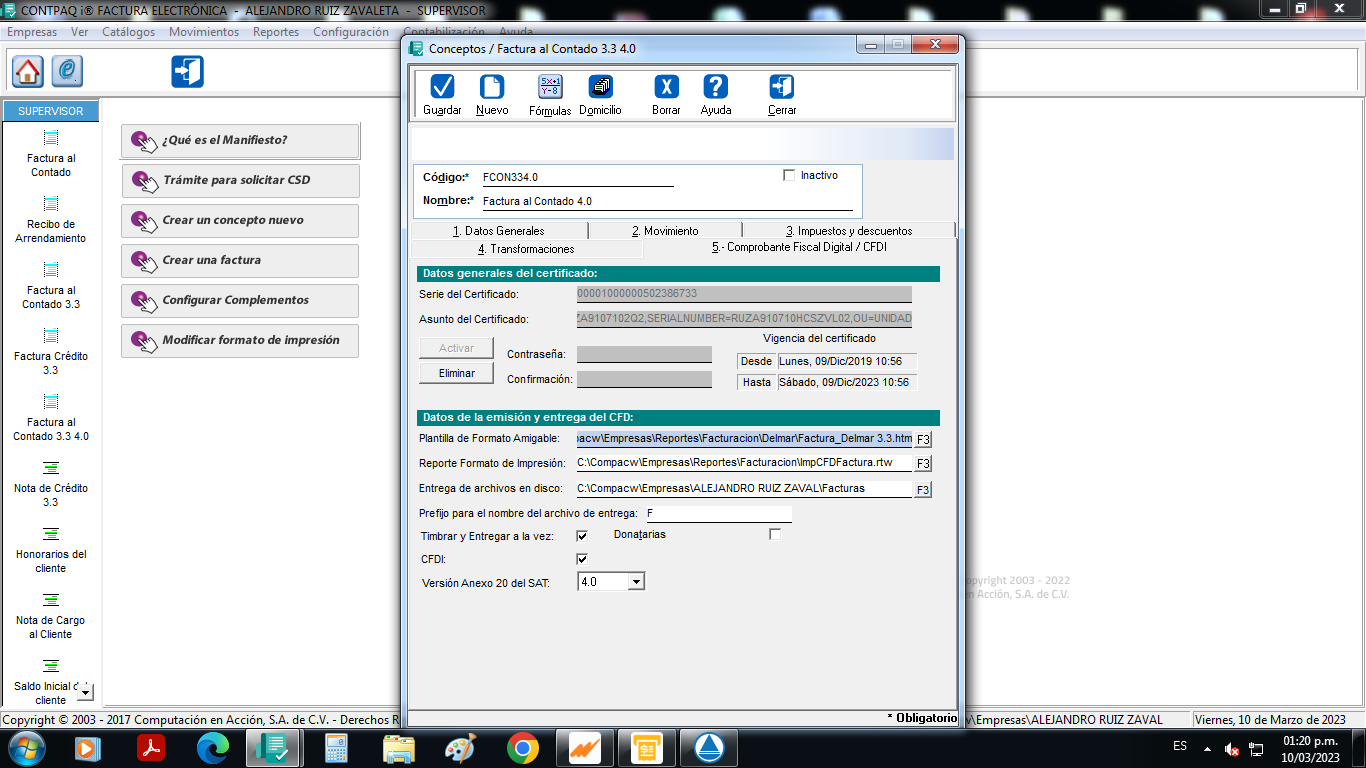Click ¿Qué es el Manifiesto? button

coord(240,140)
